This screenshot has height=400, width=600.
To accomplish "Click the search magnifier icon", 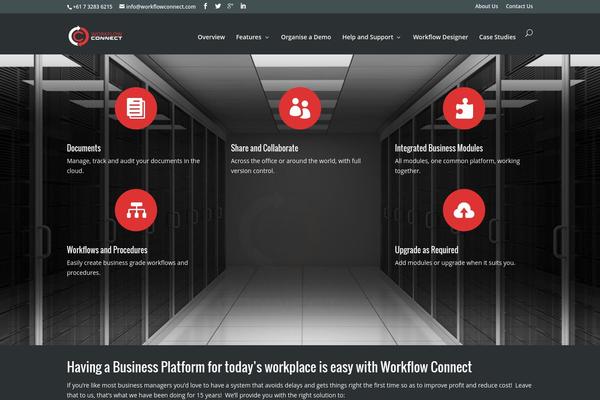I will [x=529, y=33].
